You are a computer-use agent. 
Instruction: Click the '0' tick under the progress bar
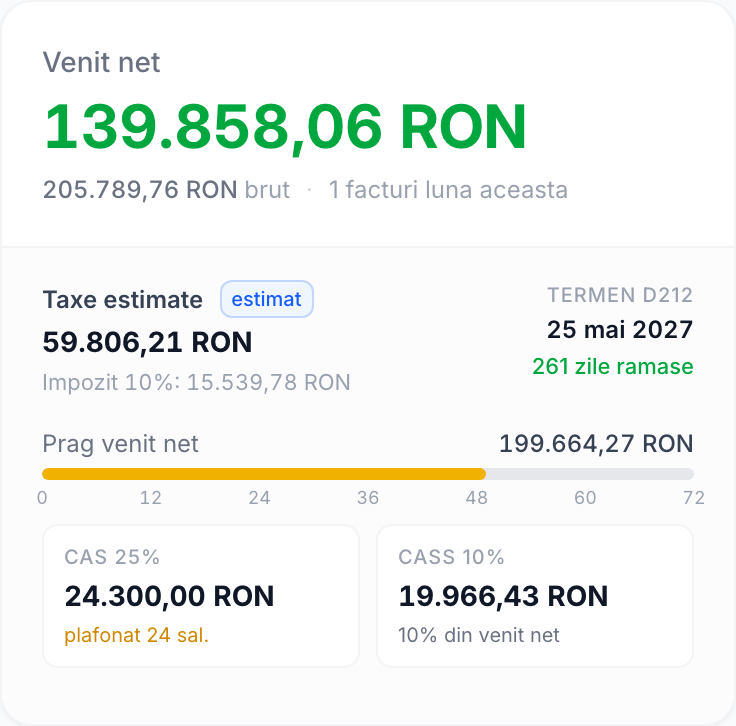[x=42, y=498]
